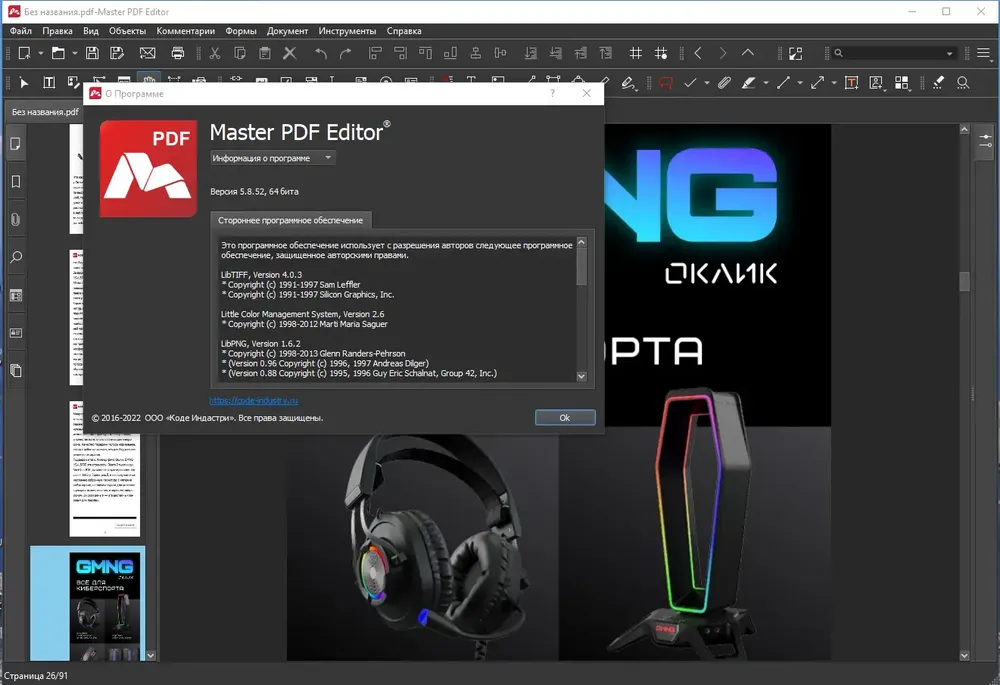The height and width of the screenshot is (685, 1000).
Task: Toggle the Pages thumbnail panel
Action: click(x=16, y=144)
